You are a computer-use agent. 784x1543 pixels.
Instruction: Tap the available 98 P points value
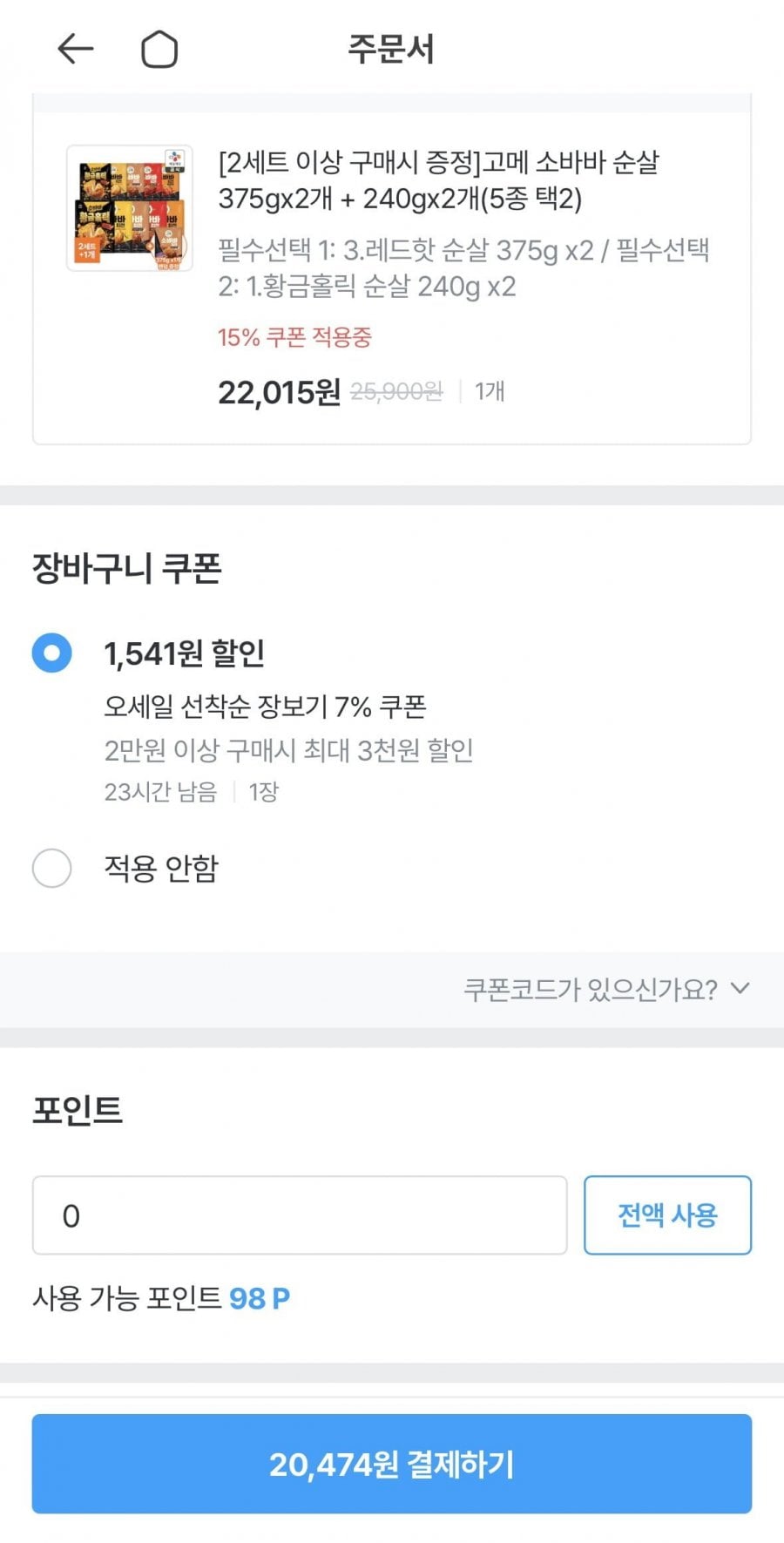(x=259, y=1298)
